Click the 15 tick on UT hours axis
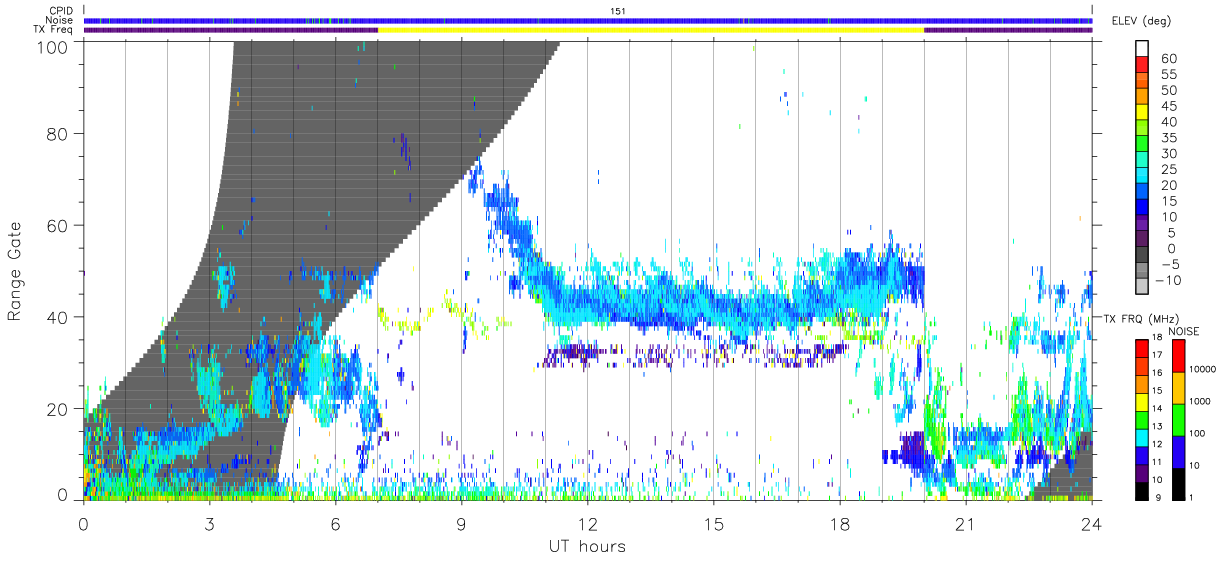The height and width of the screenshot is (567, 1228). pos(714,525)
